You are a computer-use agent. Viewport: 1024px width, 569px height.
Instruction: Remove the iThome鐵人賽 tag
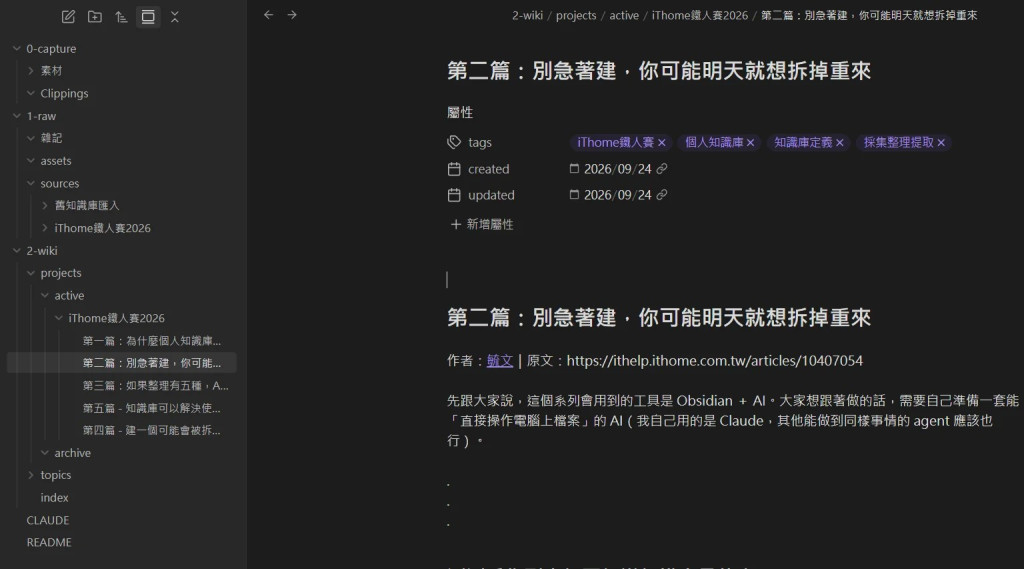[x=662, y=142]
